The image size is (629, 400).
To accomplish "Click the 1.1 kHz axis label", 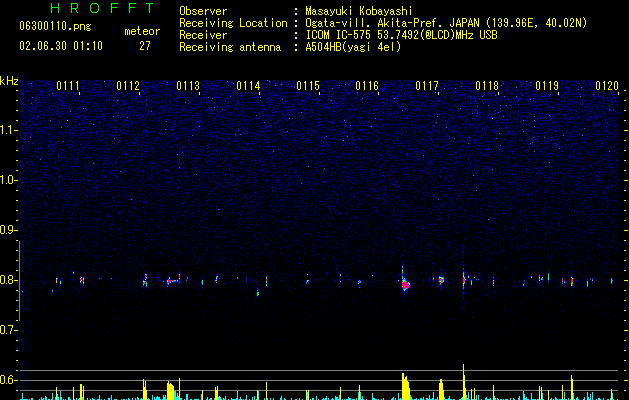I will (8, 130).
